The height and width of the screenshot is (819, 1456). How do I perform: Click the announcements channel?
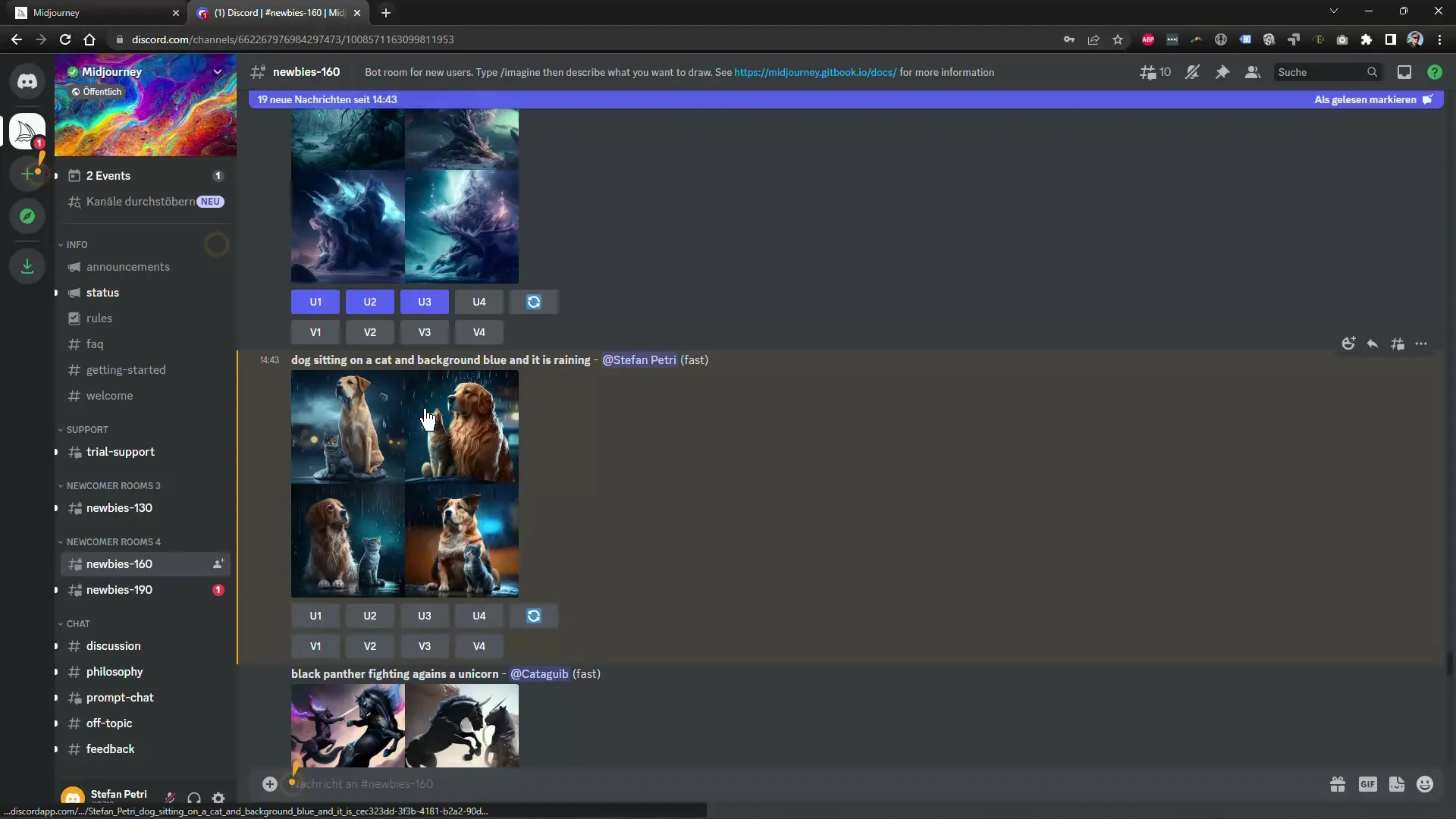[x=128, y=266]
